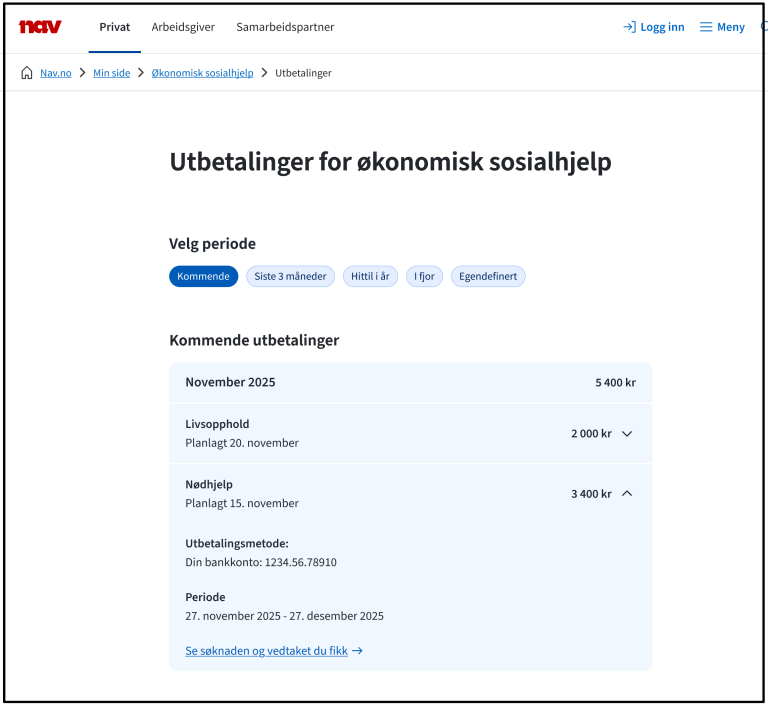Viewport: 768px width, 704px height.
Task: Click the current Utbetalinger breadcrumb item
Action: (x=303, y=73)
